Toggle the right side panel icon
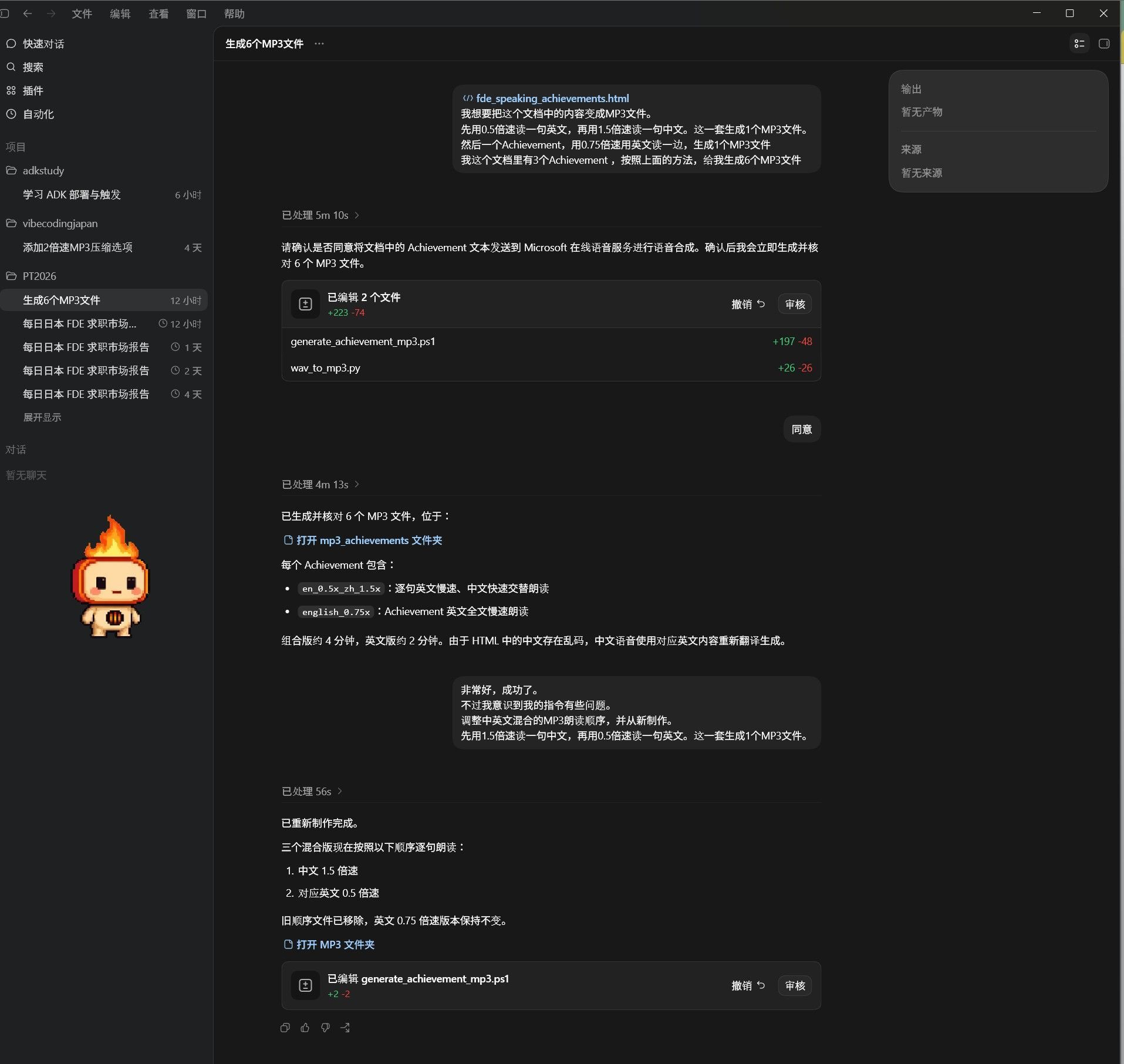Image resolution: width=1124 pixels, height=1064 pixels. (1104, 43)
